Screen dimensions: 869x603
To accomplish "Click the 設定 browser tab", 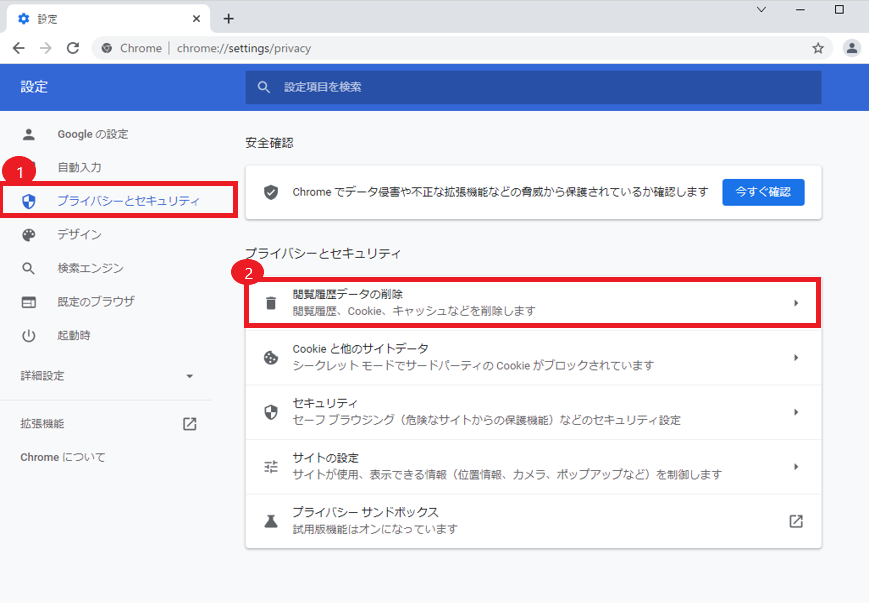I will tap(109, 19).
